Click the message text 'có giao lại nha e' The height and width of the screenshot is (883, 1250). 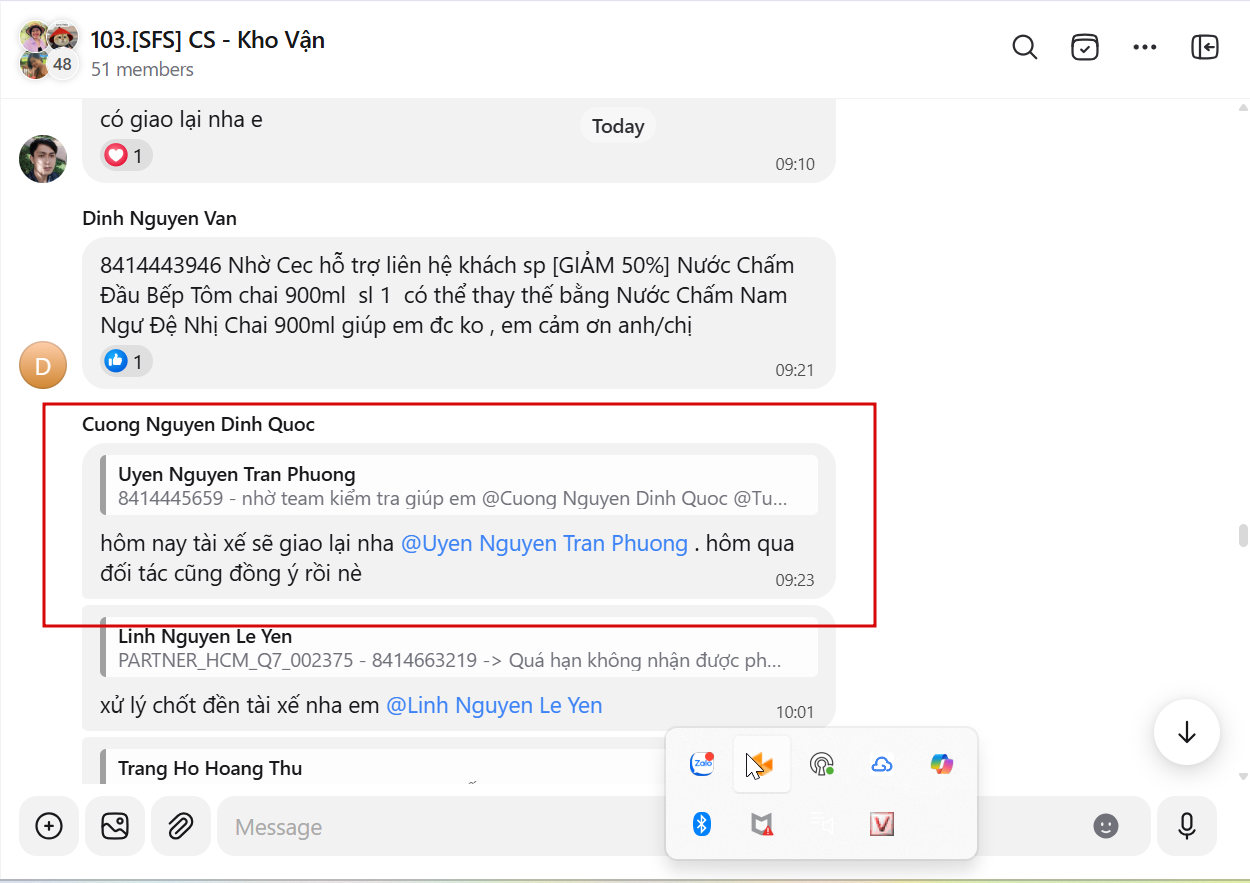coord(181,119)
